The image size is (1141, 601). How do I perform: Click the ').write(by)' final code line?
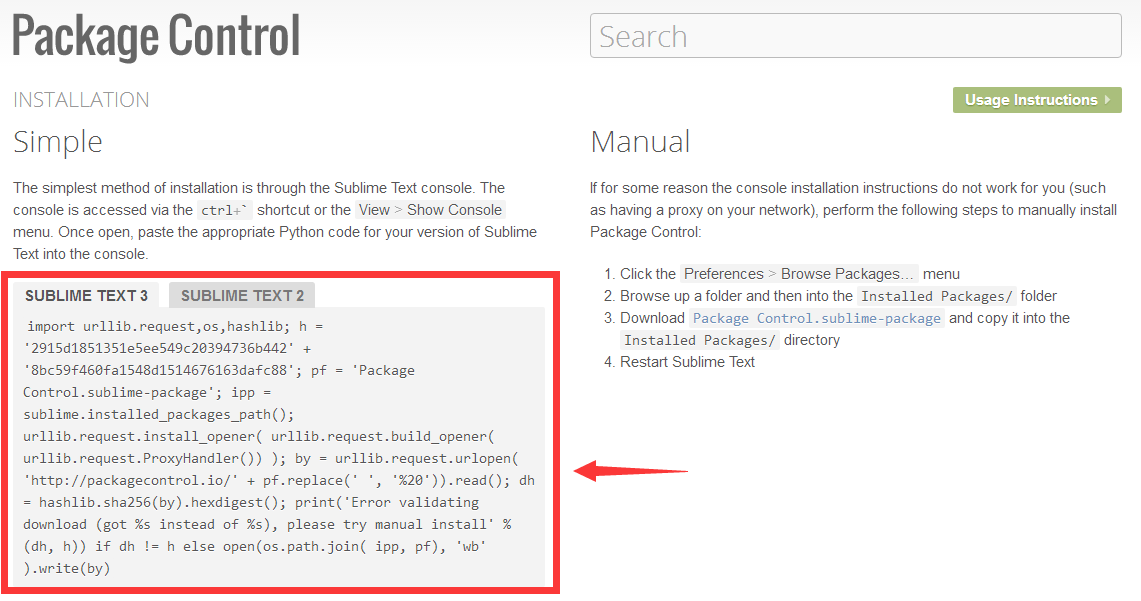click(x=67, y=568)
